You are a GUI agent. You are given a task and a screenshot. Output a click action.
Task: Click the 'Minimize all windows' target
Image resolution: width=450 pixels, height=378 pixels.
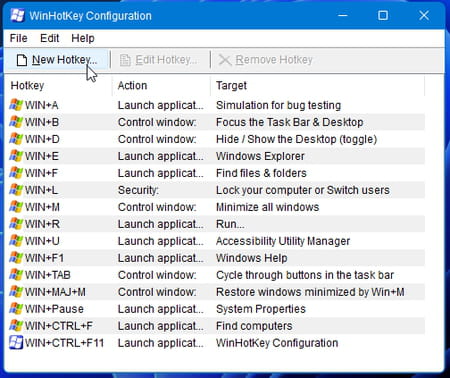pos(267,207)
